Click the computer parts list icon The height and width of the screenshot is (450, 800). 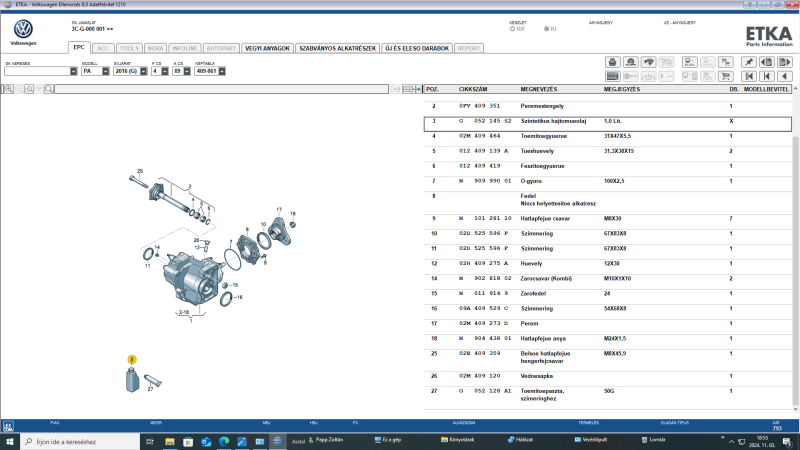(689, 62)
